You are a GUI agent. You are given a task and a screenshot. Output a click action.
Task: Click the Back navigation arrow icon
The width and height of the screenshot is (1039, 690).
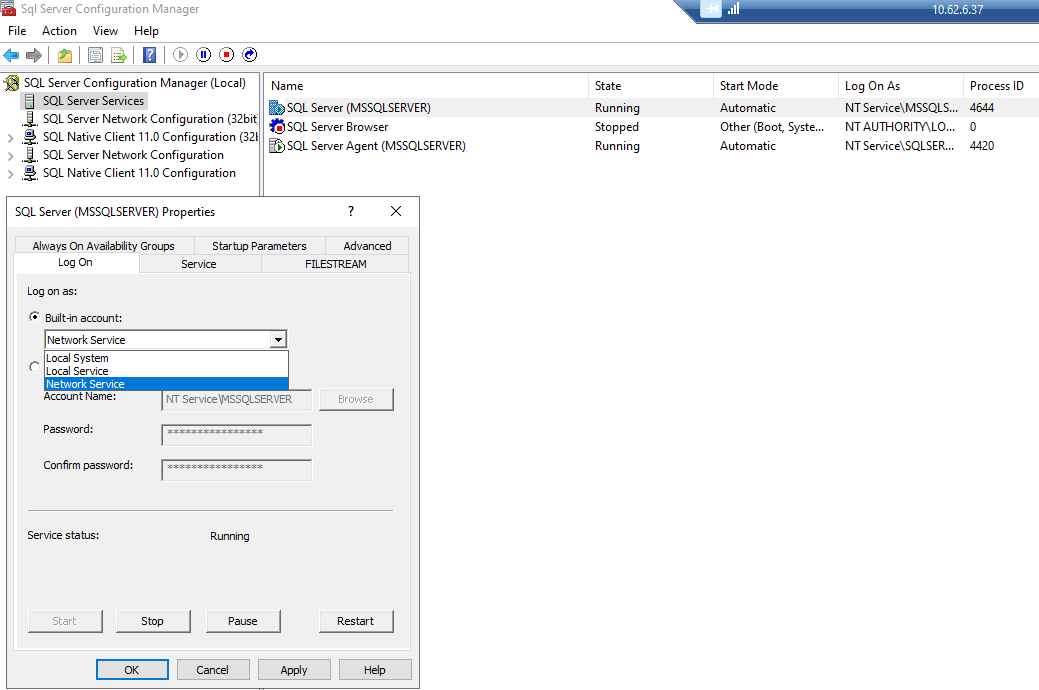point(10,55)
